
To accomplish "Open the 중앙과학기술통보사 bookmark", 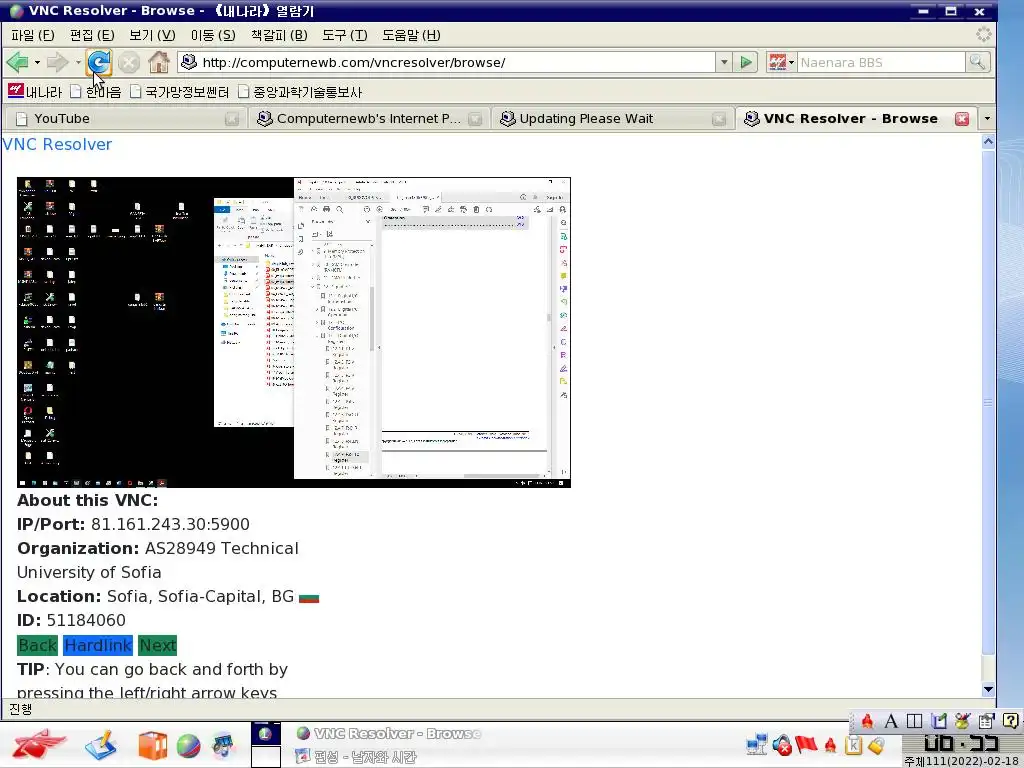I will (300, 91).
